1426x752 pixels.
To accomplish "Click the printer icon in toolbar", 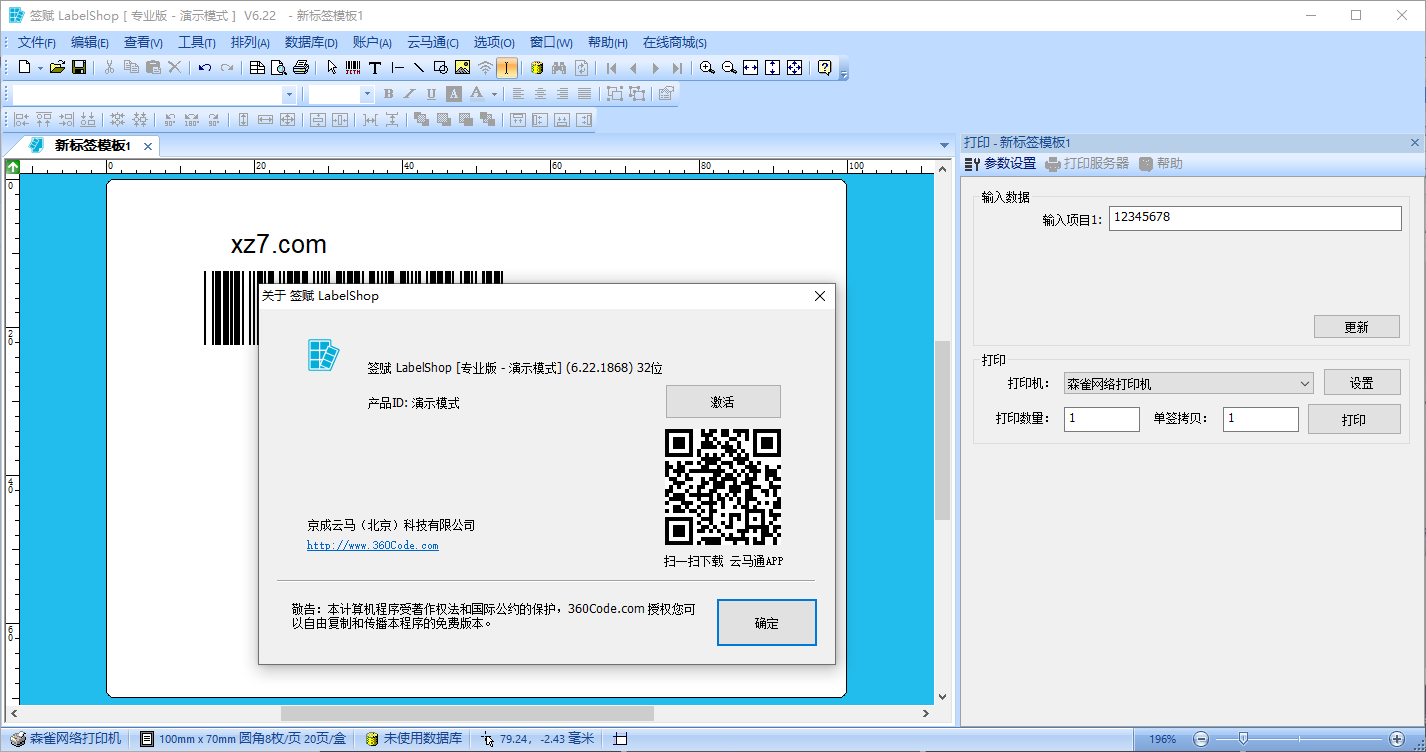I will click(301, 68).
